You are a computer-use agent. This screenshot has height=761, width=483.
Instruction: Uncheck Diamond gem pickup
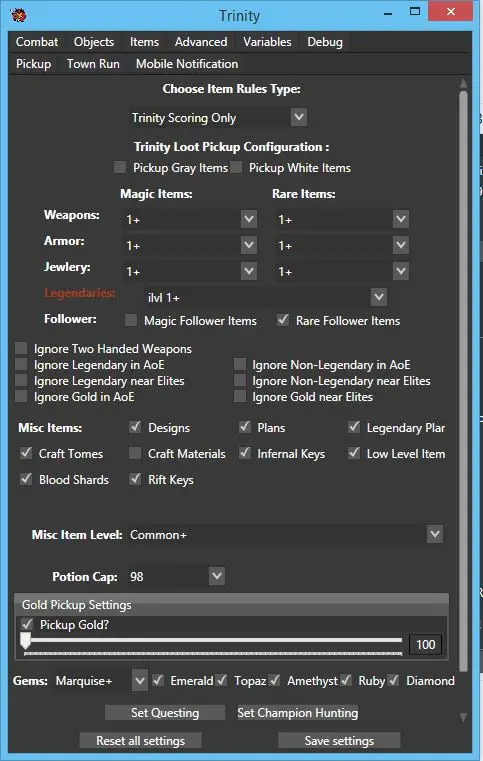coord(393,680)
